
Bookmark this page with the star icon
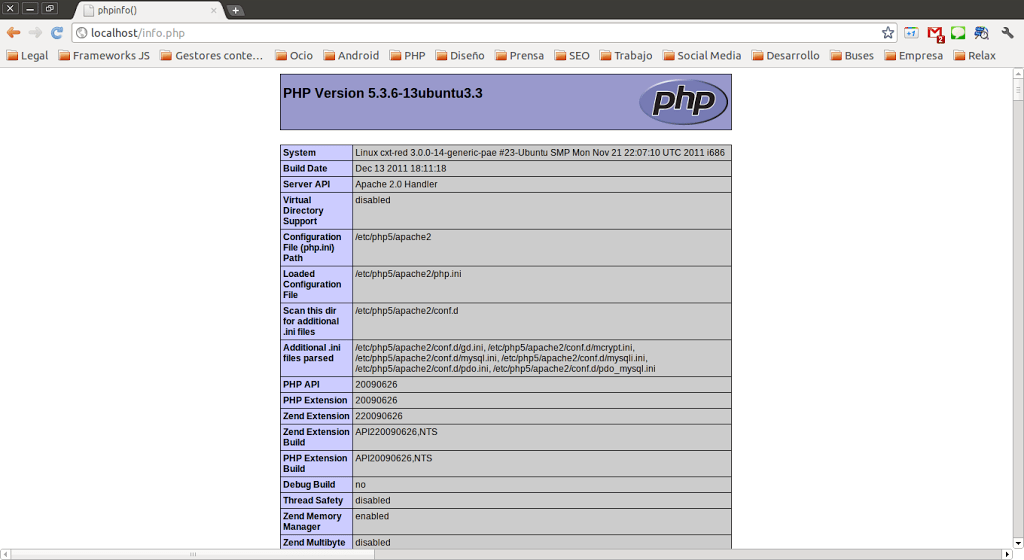pyautogui.click(x=888, y=33)
